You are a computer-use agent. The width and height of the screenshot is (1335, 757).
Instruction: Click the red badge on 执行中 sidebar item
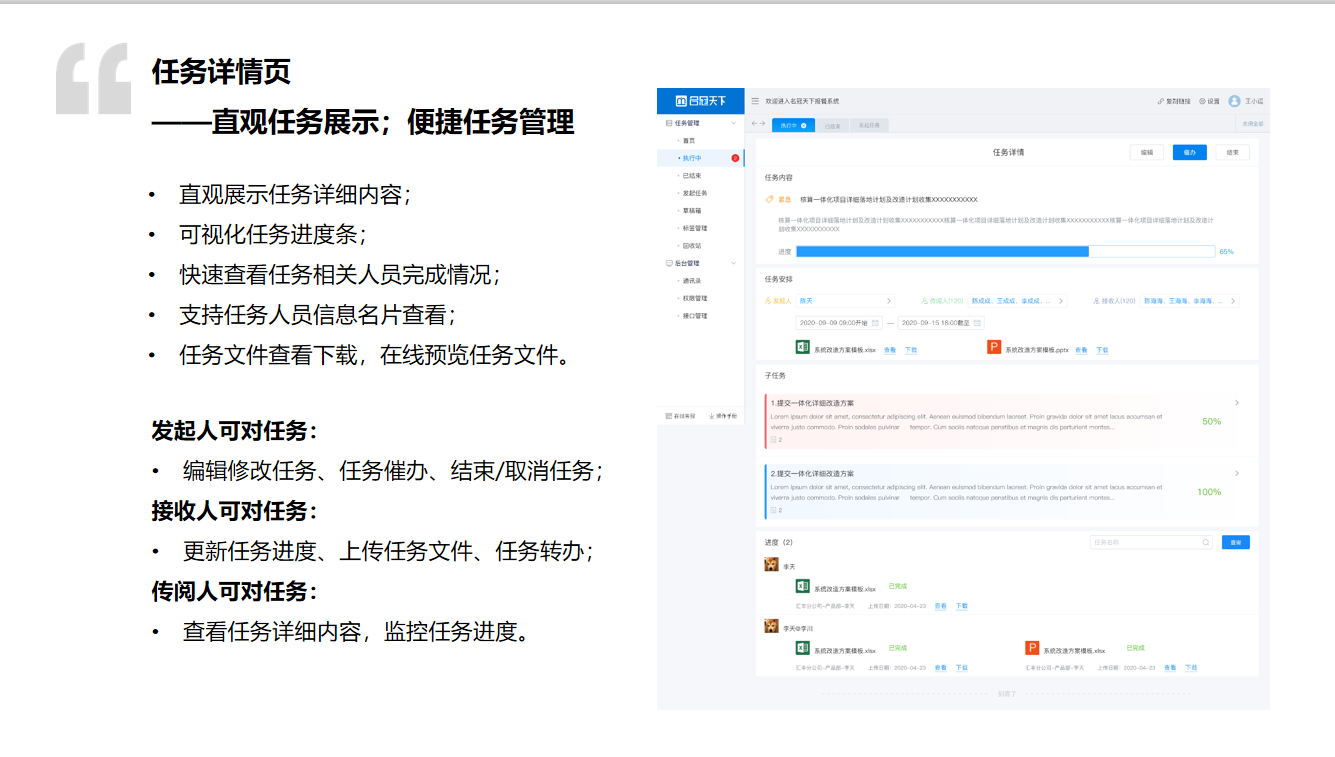pyautogui.click(x=735, y=158)
